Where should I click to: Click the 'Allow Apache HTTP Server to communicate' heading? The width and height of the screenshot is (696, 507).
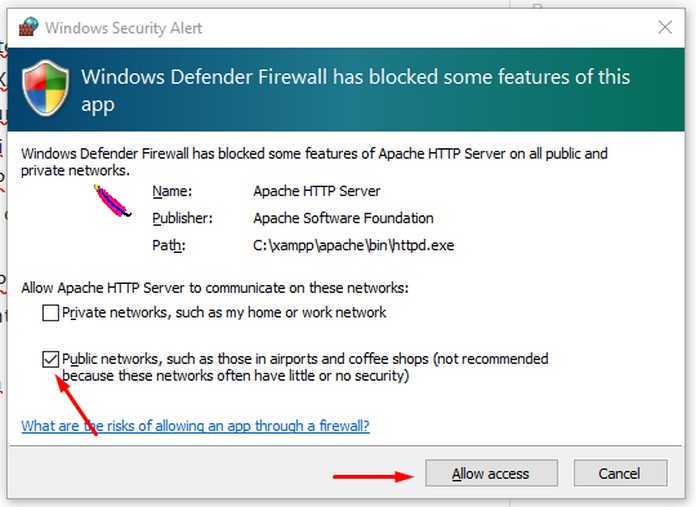click(215, 288)
